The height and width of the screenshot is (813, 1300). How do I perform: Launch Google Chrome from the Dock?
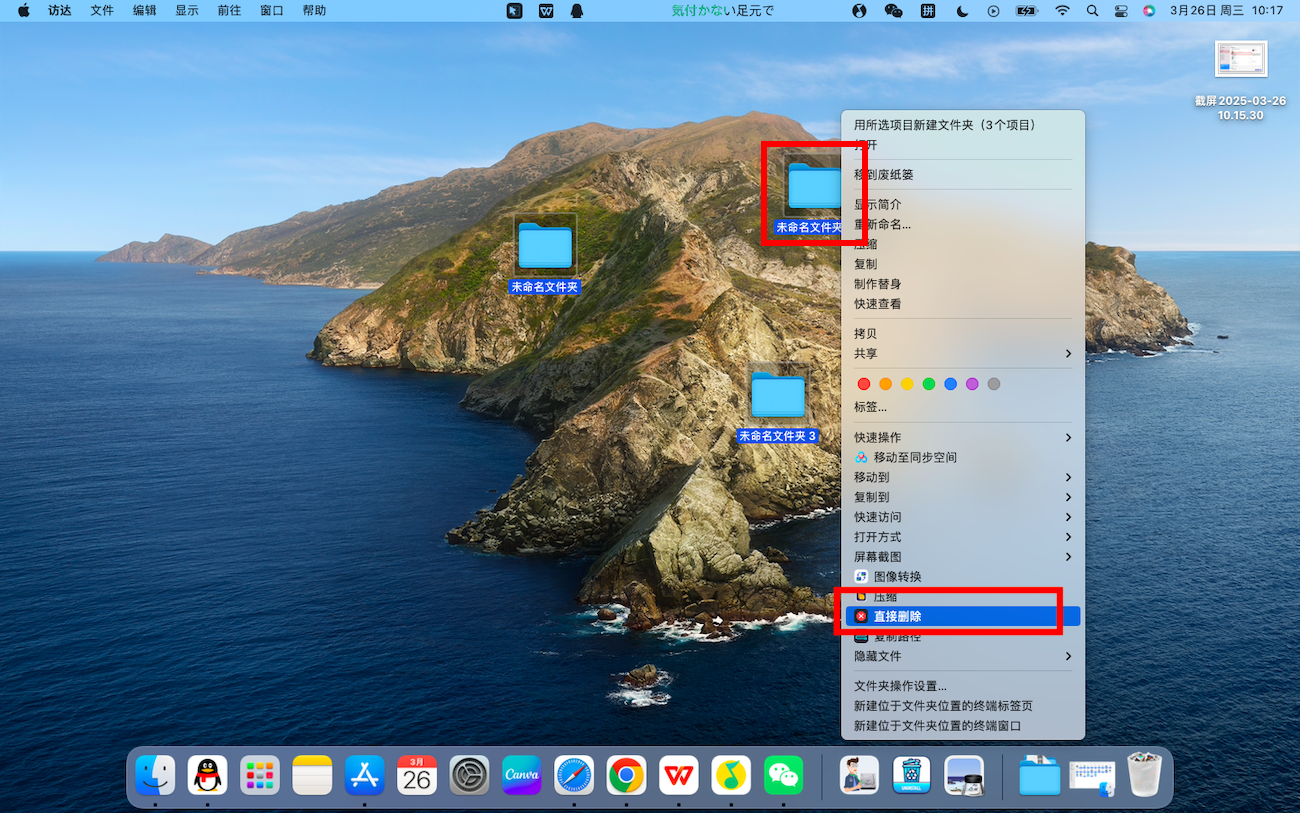(627, 775)
